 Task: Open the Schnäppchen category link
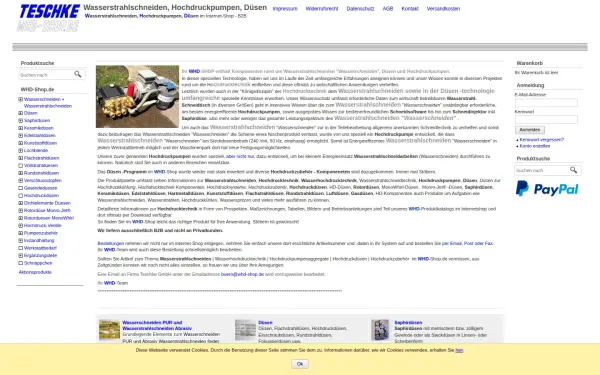click(x=38, y=263)
